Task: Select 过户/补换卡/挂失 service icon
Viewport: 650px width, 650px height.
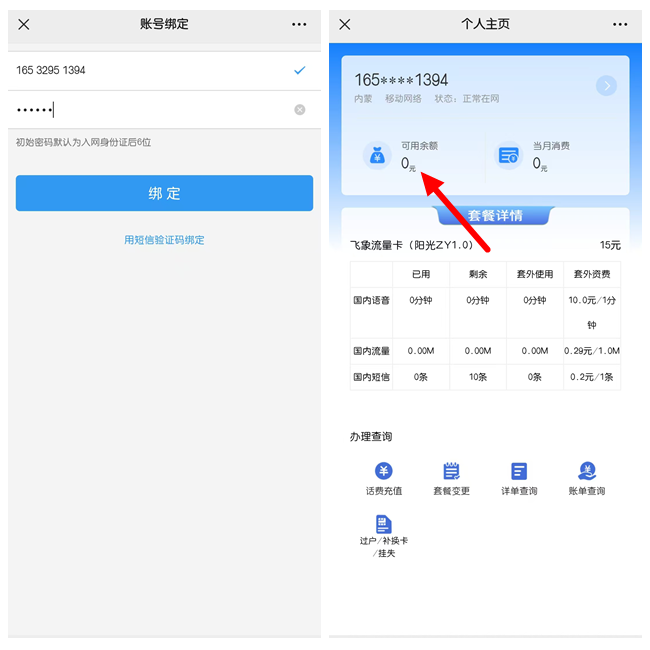Action: coord(383,525)
